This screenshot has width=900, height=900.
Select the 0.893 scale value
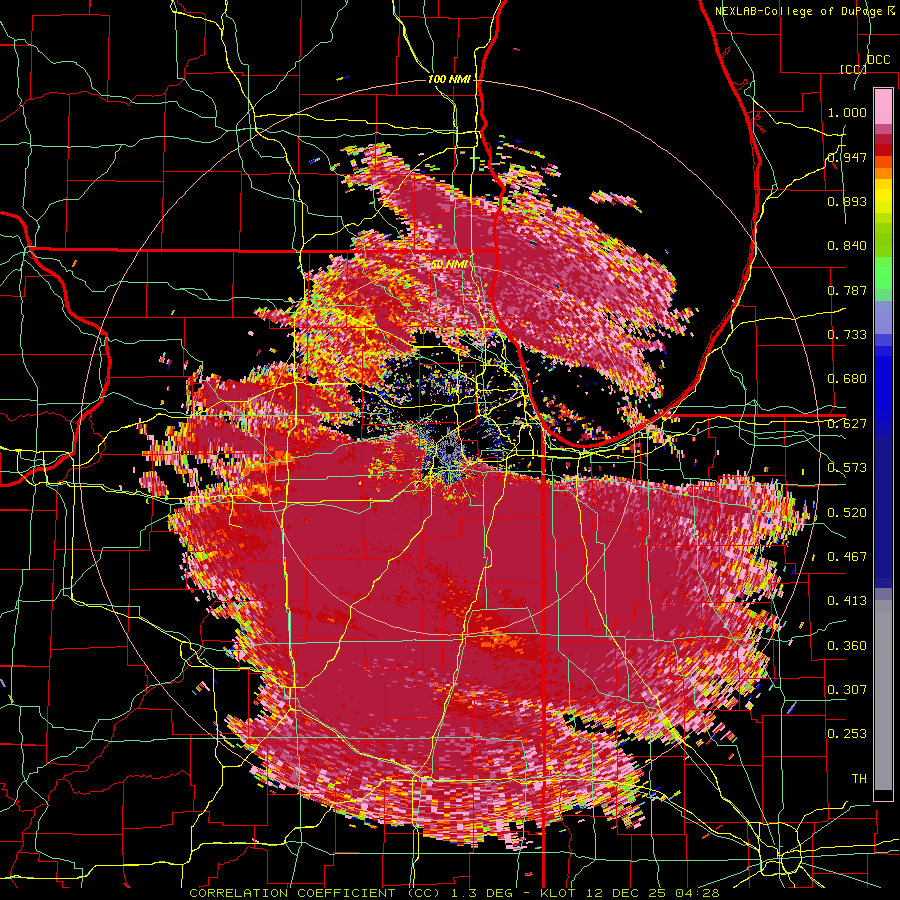(847, 201)
